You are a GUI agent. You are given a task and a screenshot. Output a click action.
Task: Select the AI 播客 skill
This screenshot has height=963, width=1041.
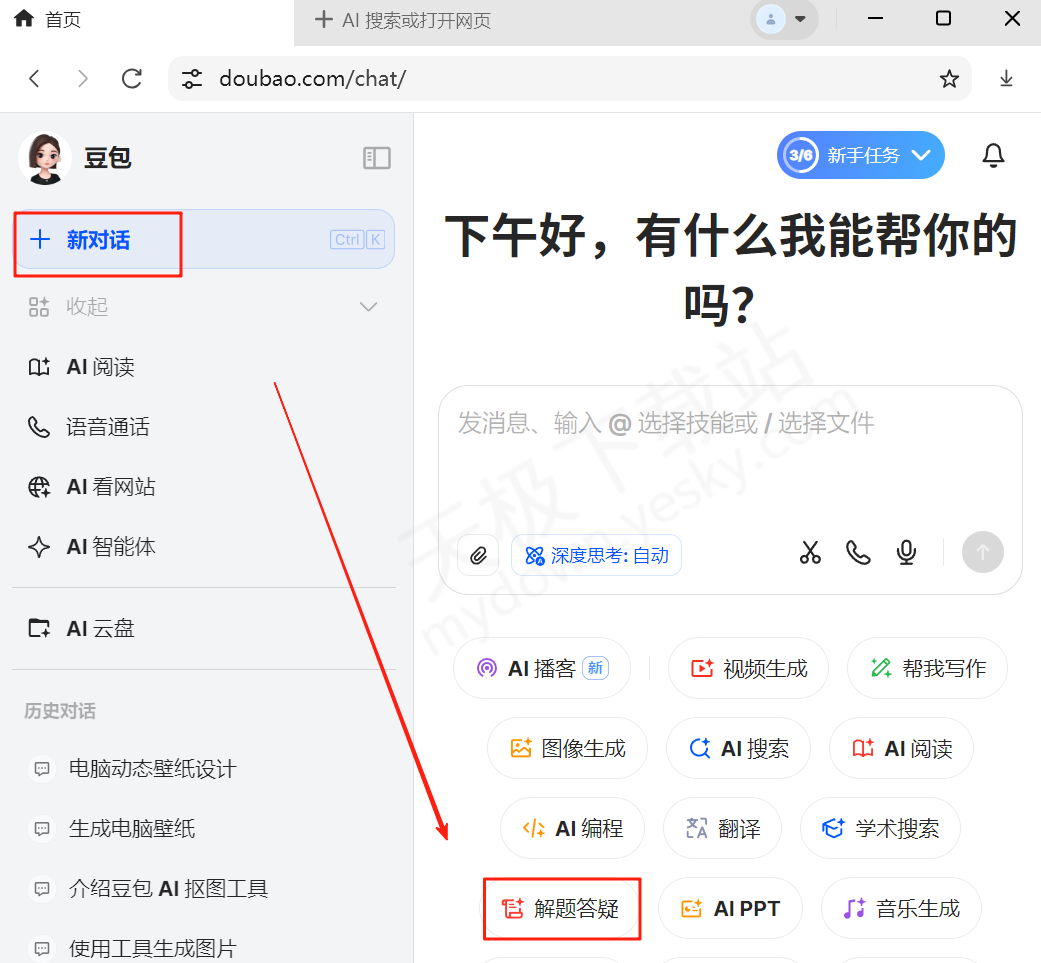[x=542, y=668]
